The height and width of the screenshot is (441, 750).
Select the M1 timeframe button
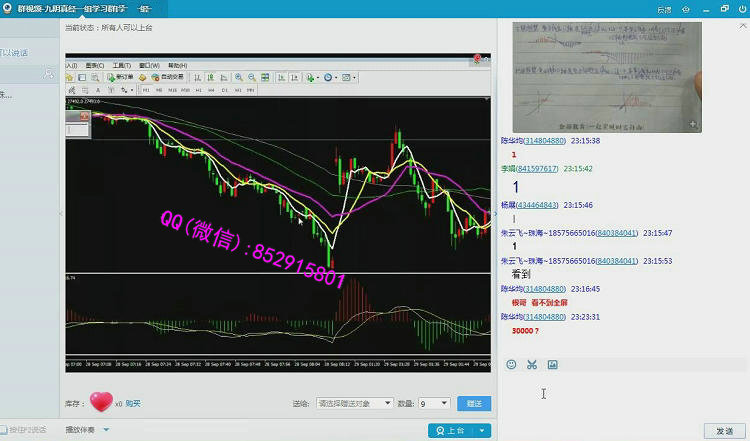[146, 90]
